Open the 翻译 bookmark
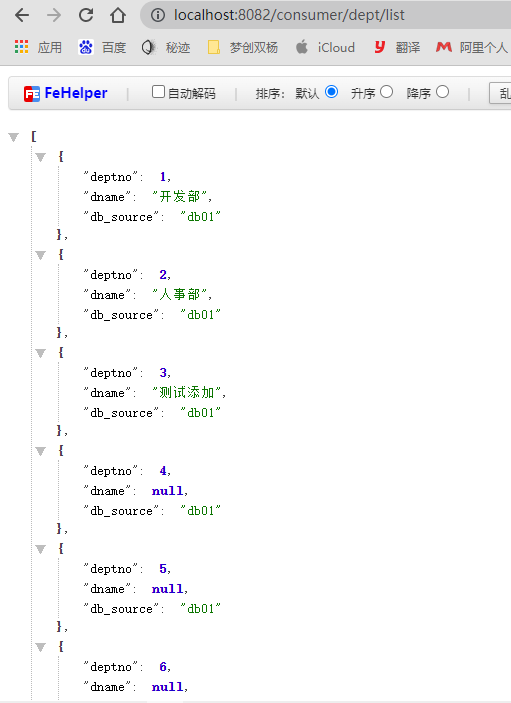Screen dimensions: 511x703 tap(397, 47)
